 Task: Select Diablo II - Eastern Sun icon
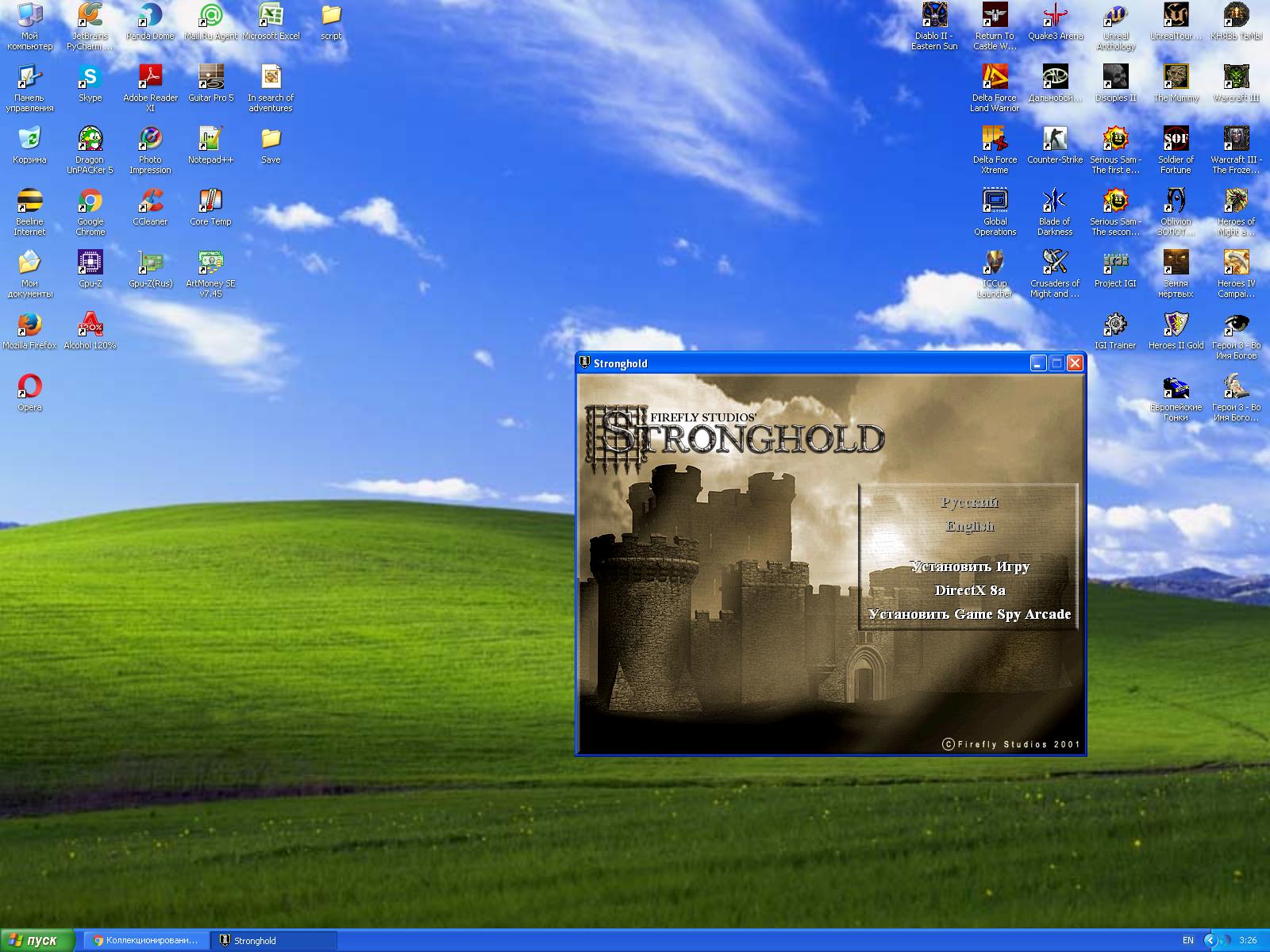point(934,26)
